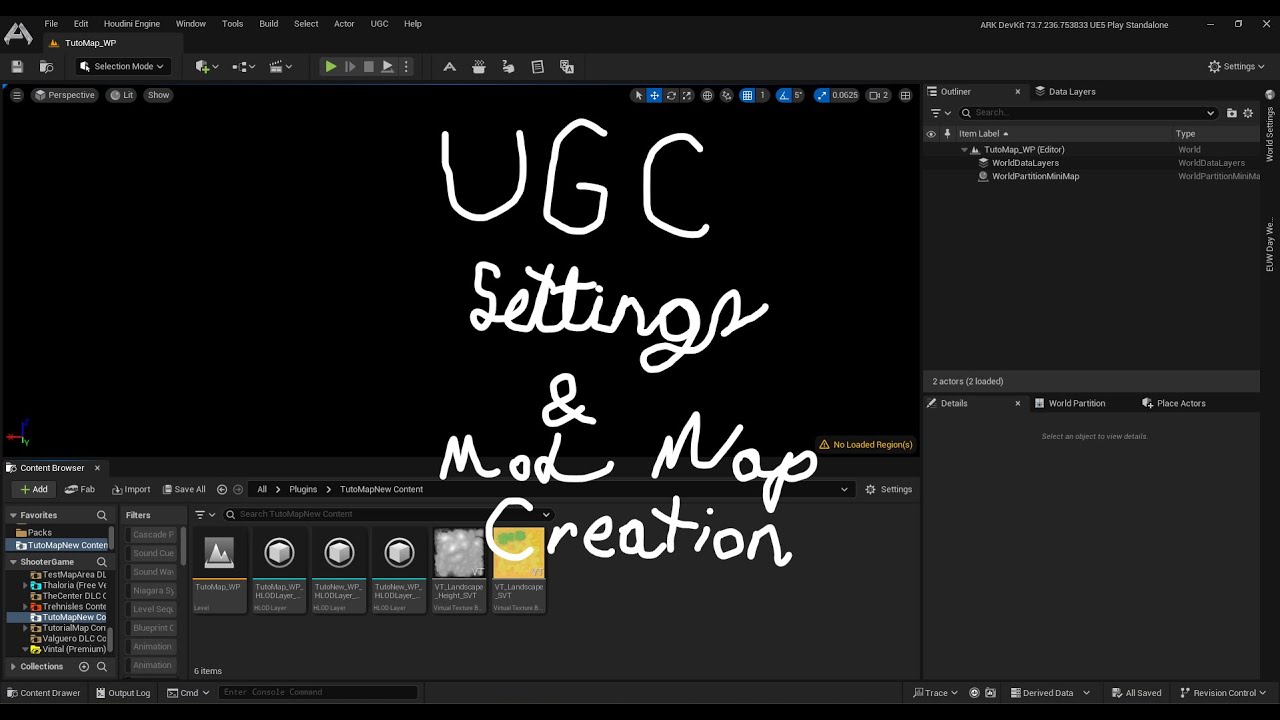Open the UGC menu

(379, 23)
